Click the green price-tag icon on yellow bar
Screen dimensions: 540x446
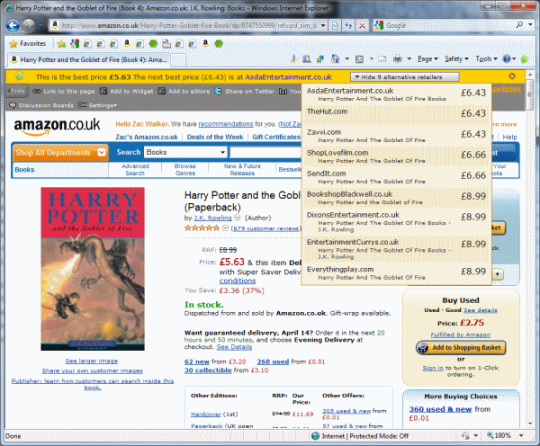(20, 75)
